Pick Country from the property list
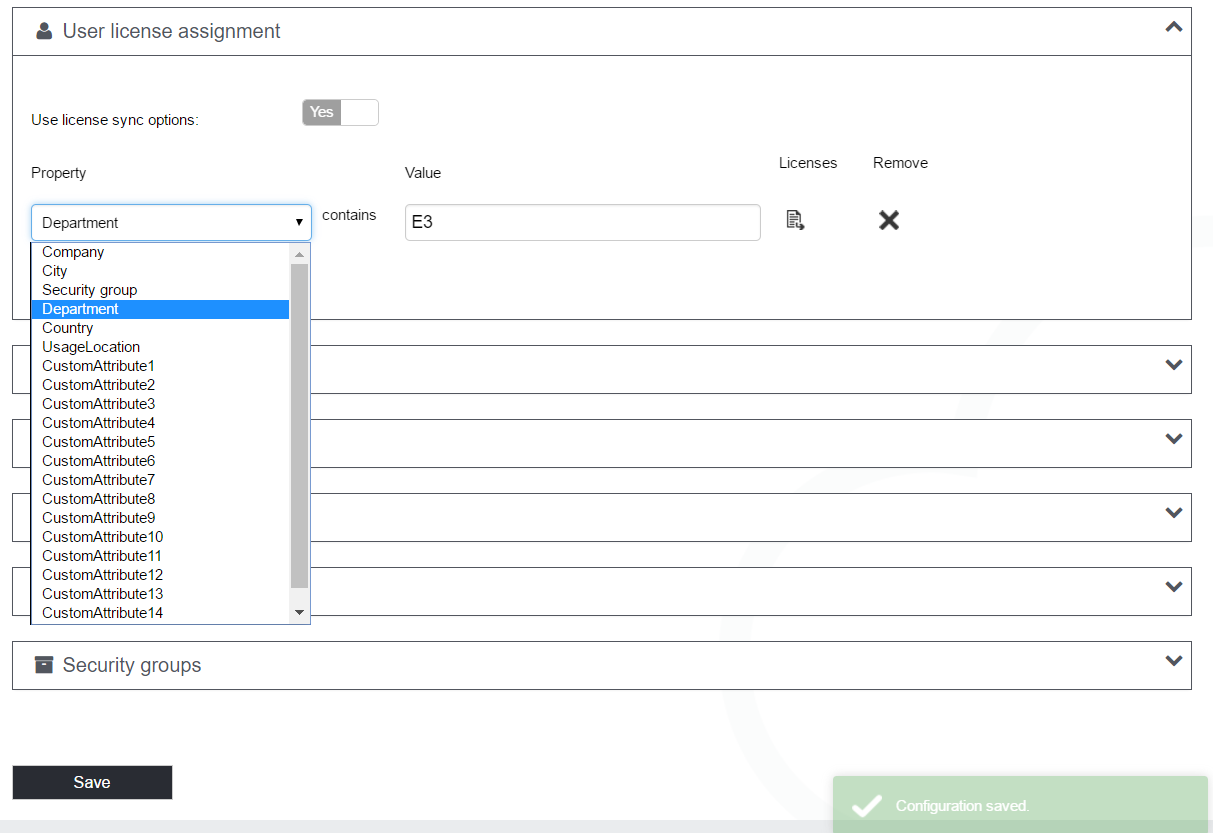1213x833 pixels. [68, 328]
